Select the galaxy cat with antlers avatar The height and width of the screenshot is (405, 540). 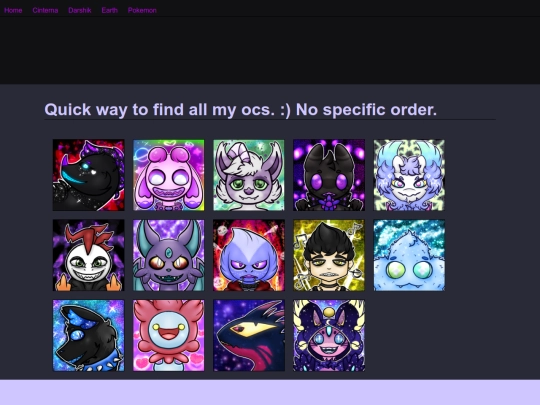point(329,335)
